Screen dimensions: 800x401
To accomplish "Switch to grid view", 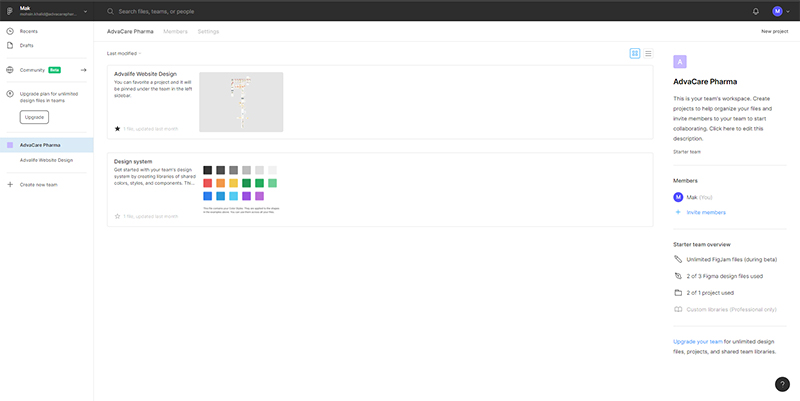I will coord(635,53).
